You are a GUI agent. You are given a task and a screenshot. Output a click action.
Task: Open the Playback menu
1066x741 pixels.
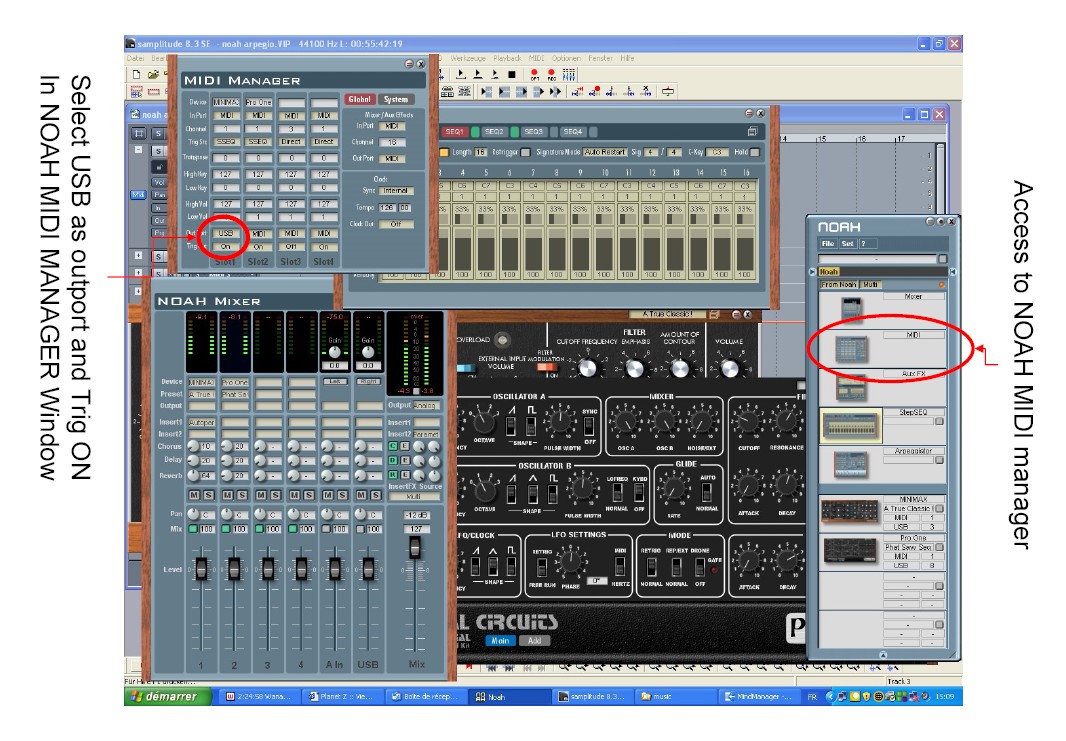[507, 58]
